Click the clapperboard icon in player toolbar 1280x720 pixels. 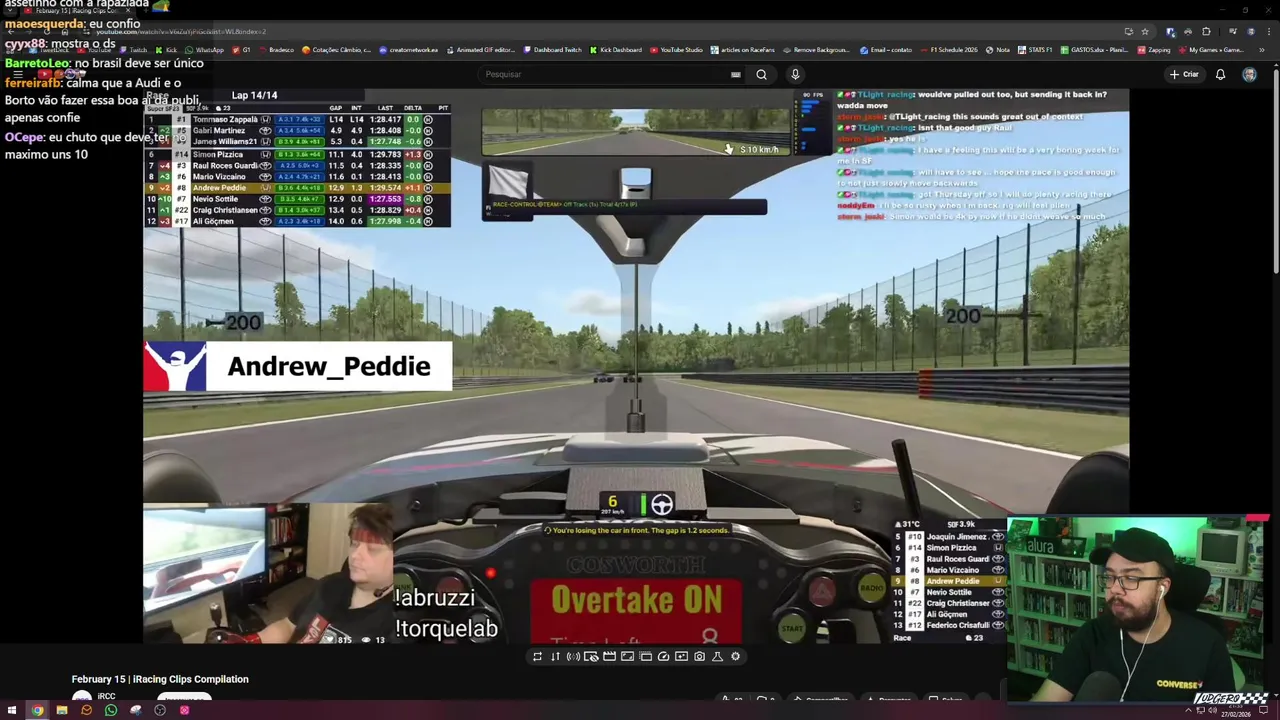(609, 656)
